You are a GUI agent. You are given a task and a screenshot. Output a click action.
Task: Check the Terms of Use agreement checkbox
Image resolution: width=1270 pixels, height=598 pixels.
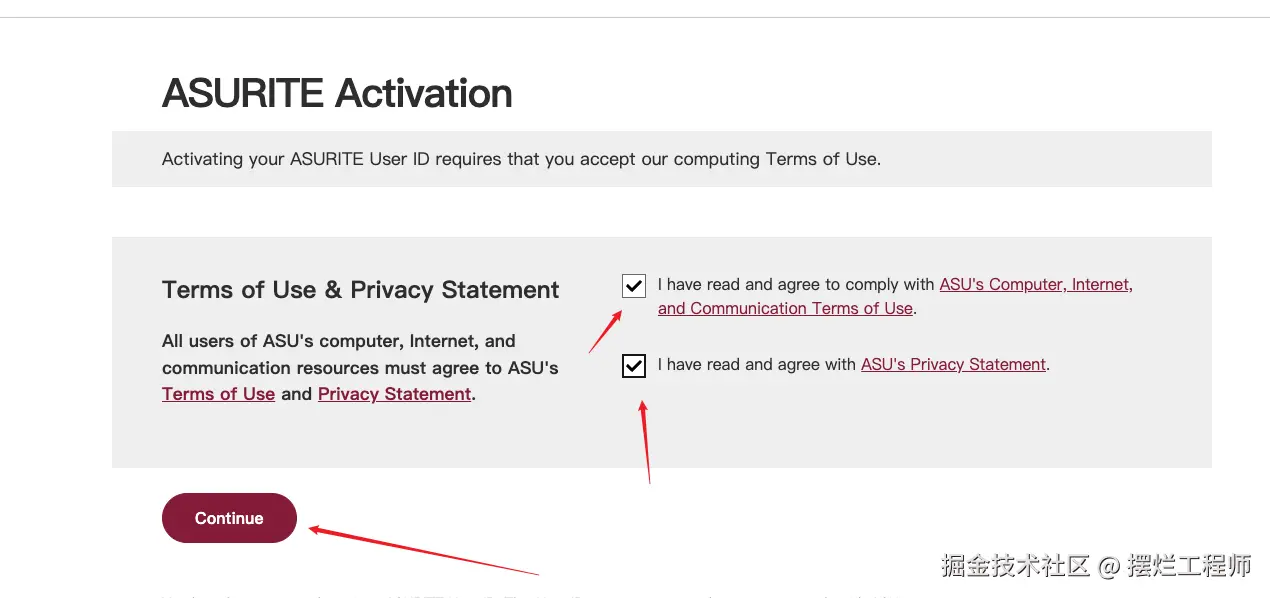tap(633, 287)
